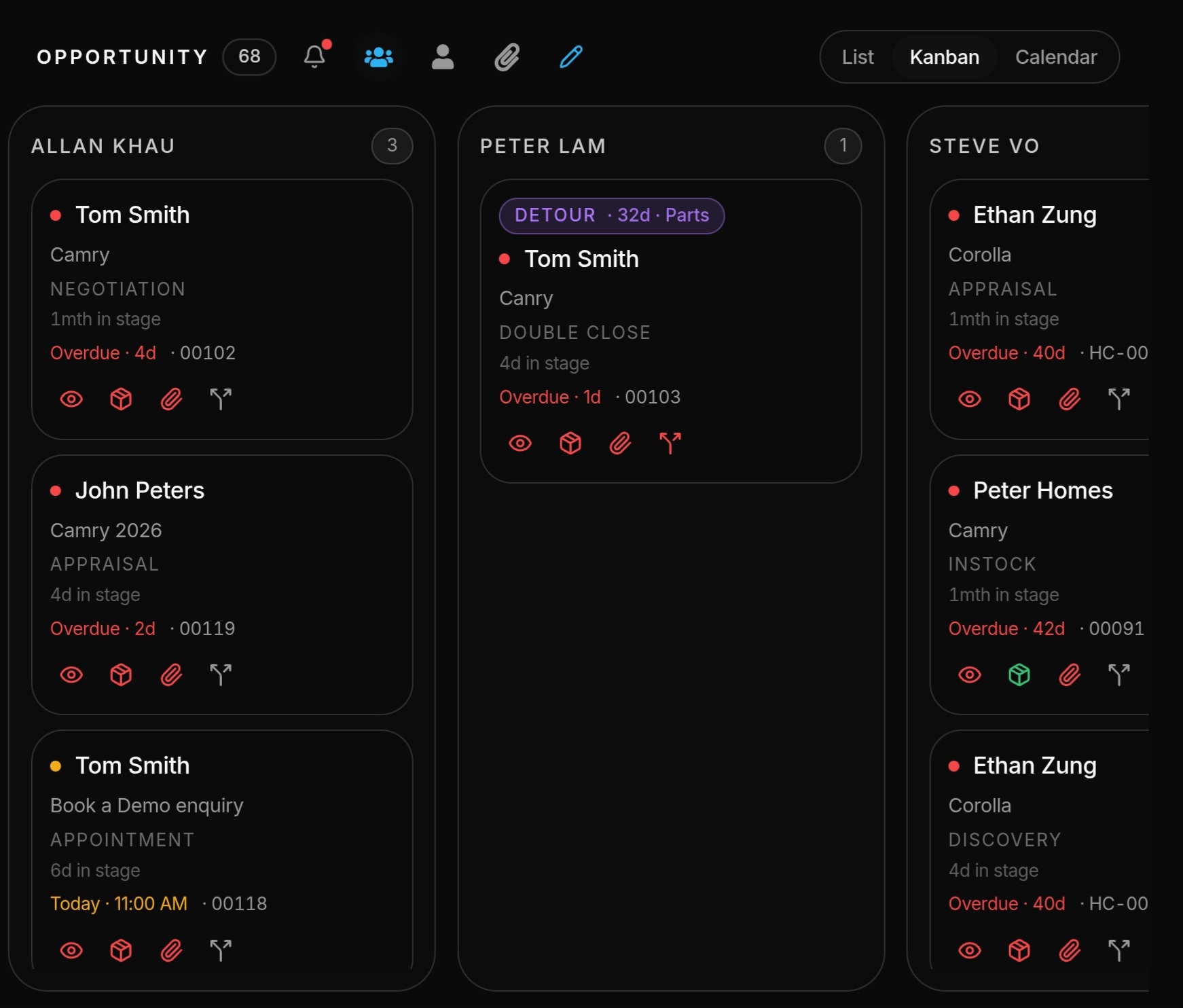Open attachments on Ethan Zung Discovery card
1183x1008 pixels.
(1070, 950)
